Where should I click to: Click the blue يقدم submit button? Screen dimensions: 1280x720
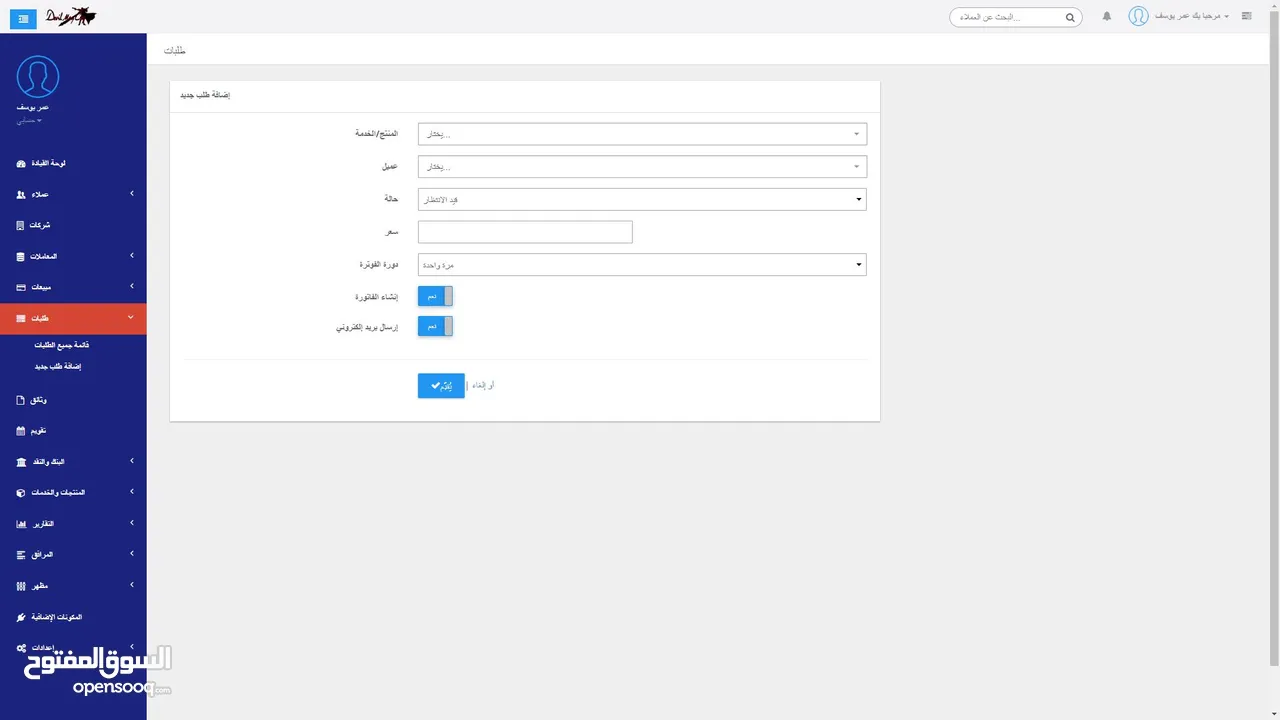click(441, 385)
